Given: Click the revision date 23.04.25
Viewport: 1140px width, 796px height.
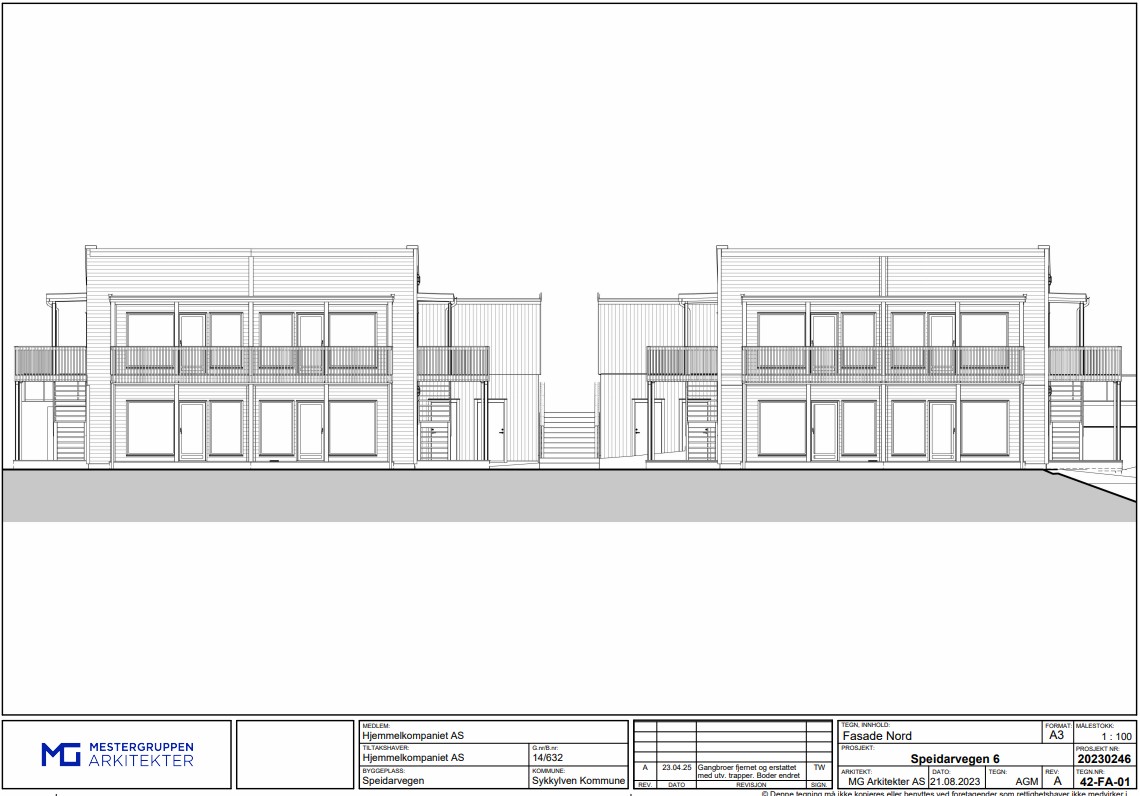Looking at the screenshot, I should pyautogui.click(x=676, y=768).
